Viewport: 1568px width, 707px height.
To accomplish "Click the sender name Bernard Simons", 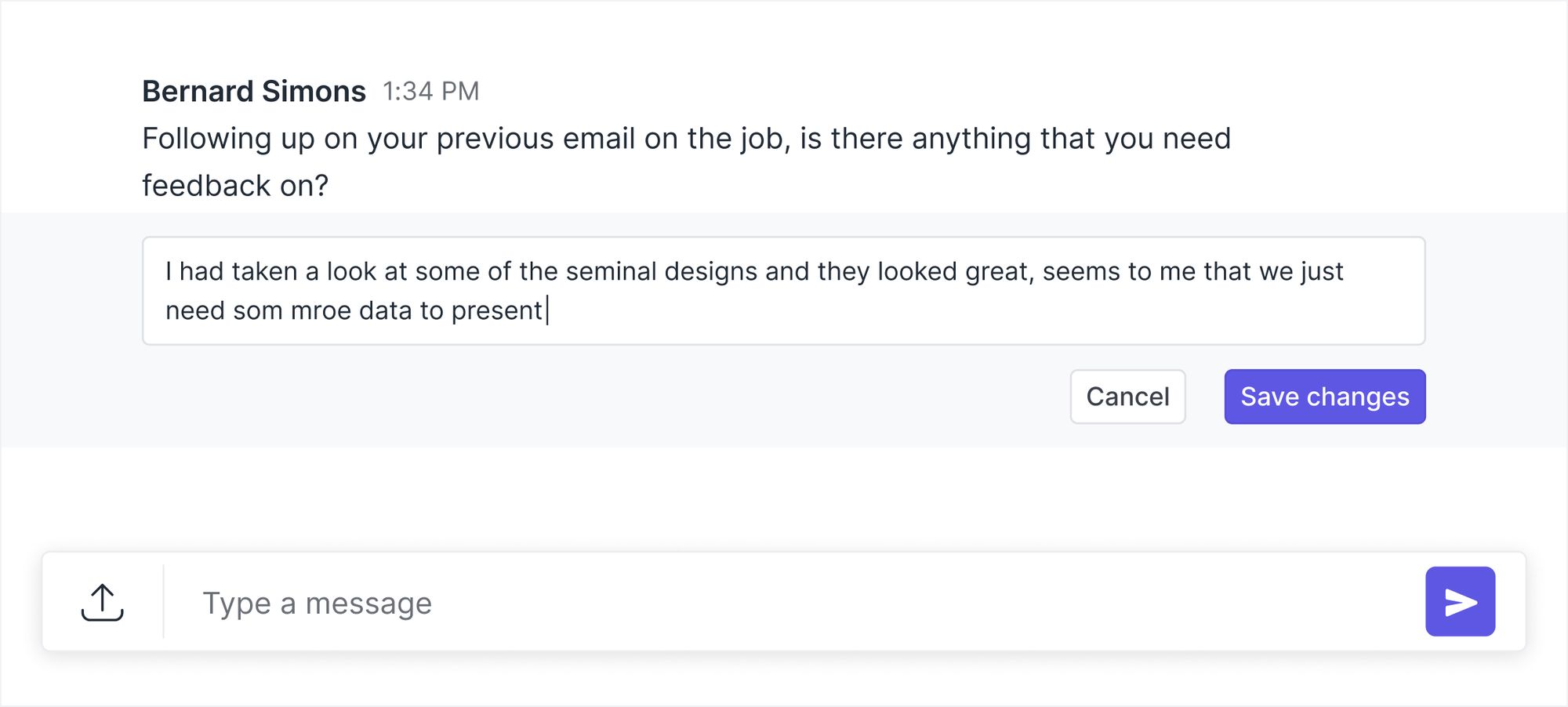I will (254, 92).
